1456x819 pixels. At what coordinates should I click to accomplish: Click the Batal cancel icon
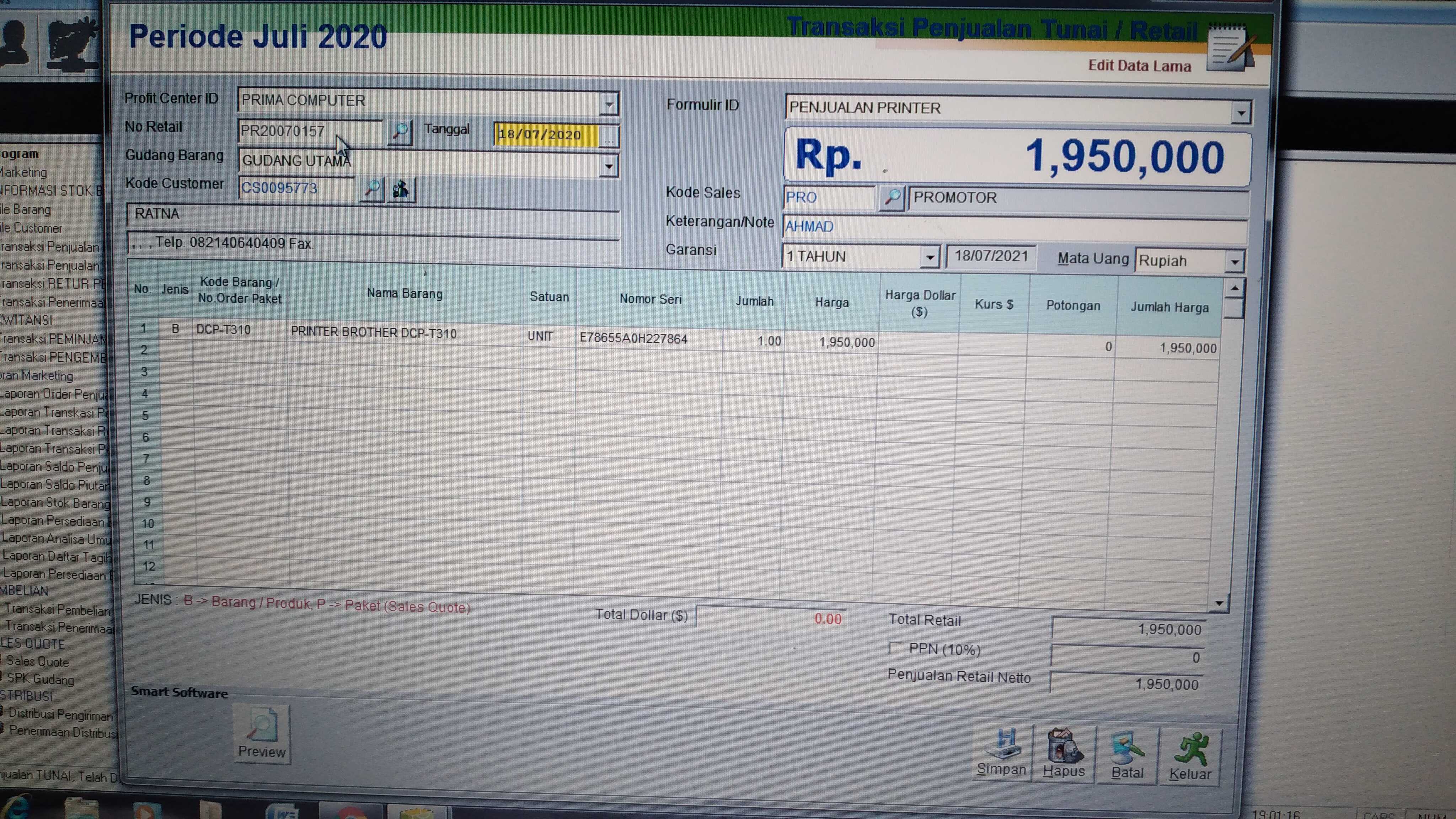click(x=1127, y=748)
